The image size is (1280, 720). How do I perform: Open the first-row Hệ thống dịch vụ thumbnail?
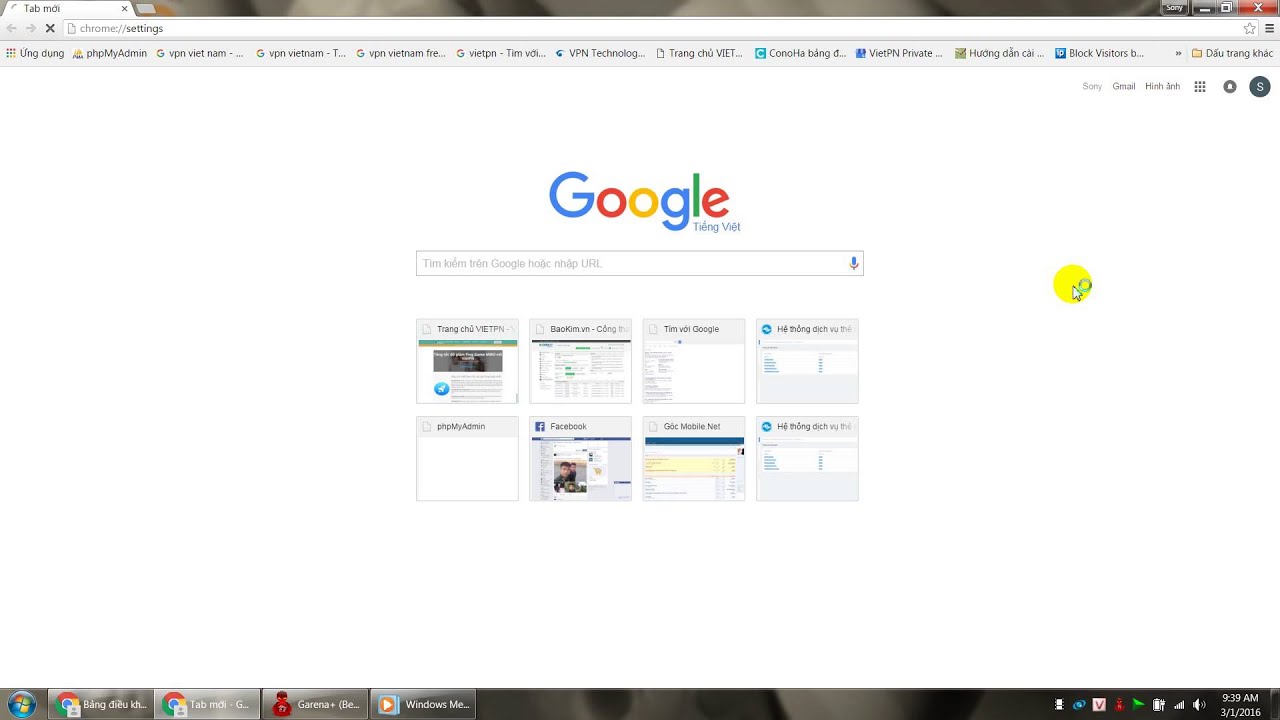(807, 361)
